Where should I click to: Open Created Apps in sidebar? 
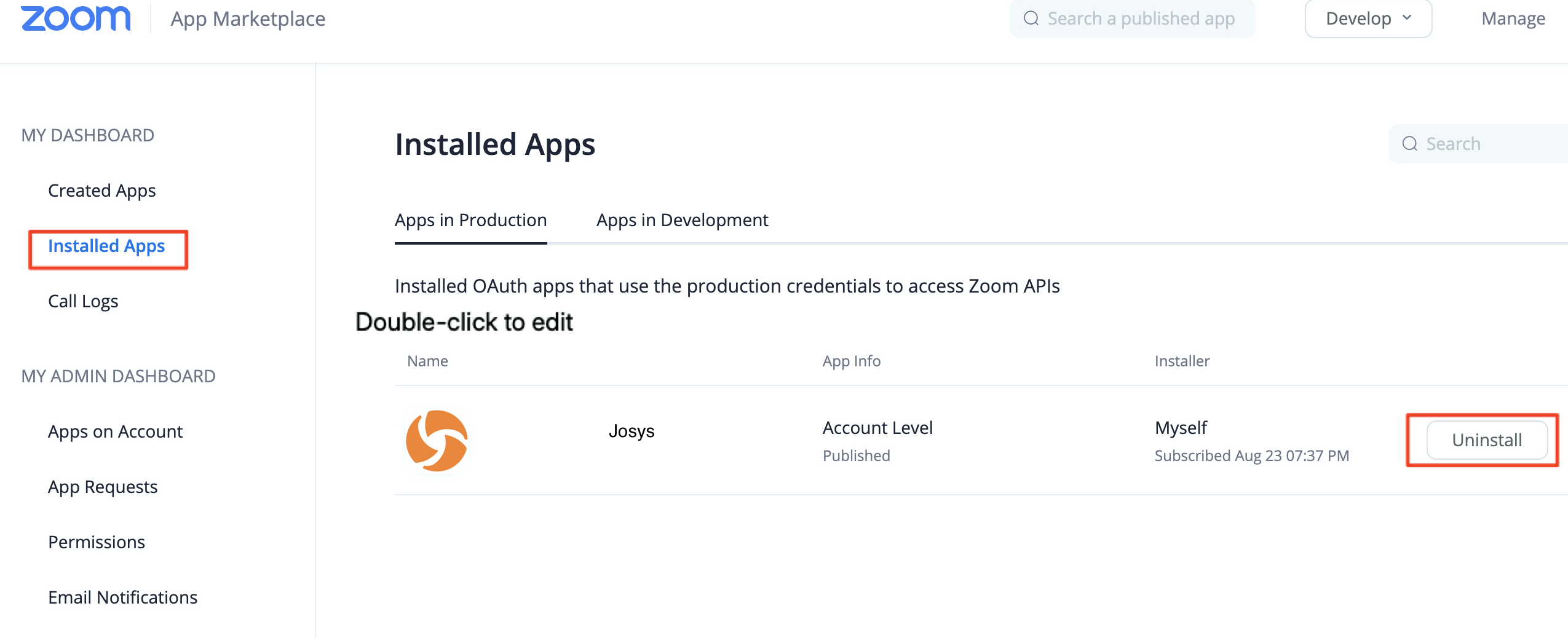(x=101, y=191)
